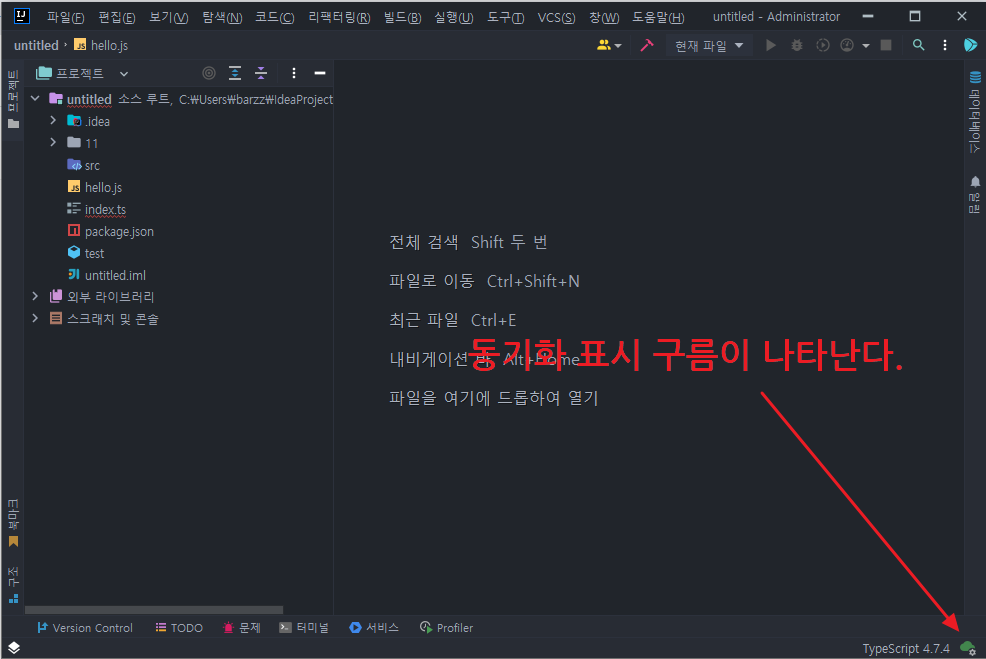Click the Expand All icon
Screen dimensions: 986x659
[235, 74]
